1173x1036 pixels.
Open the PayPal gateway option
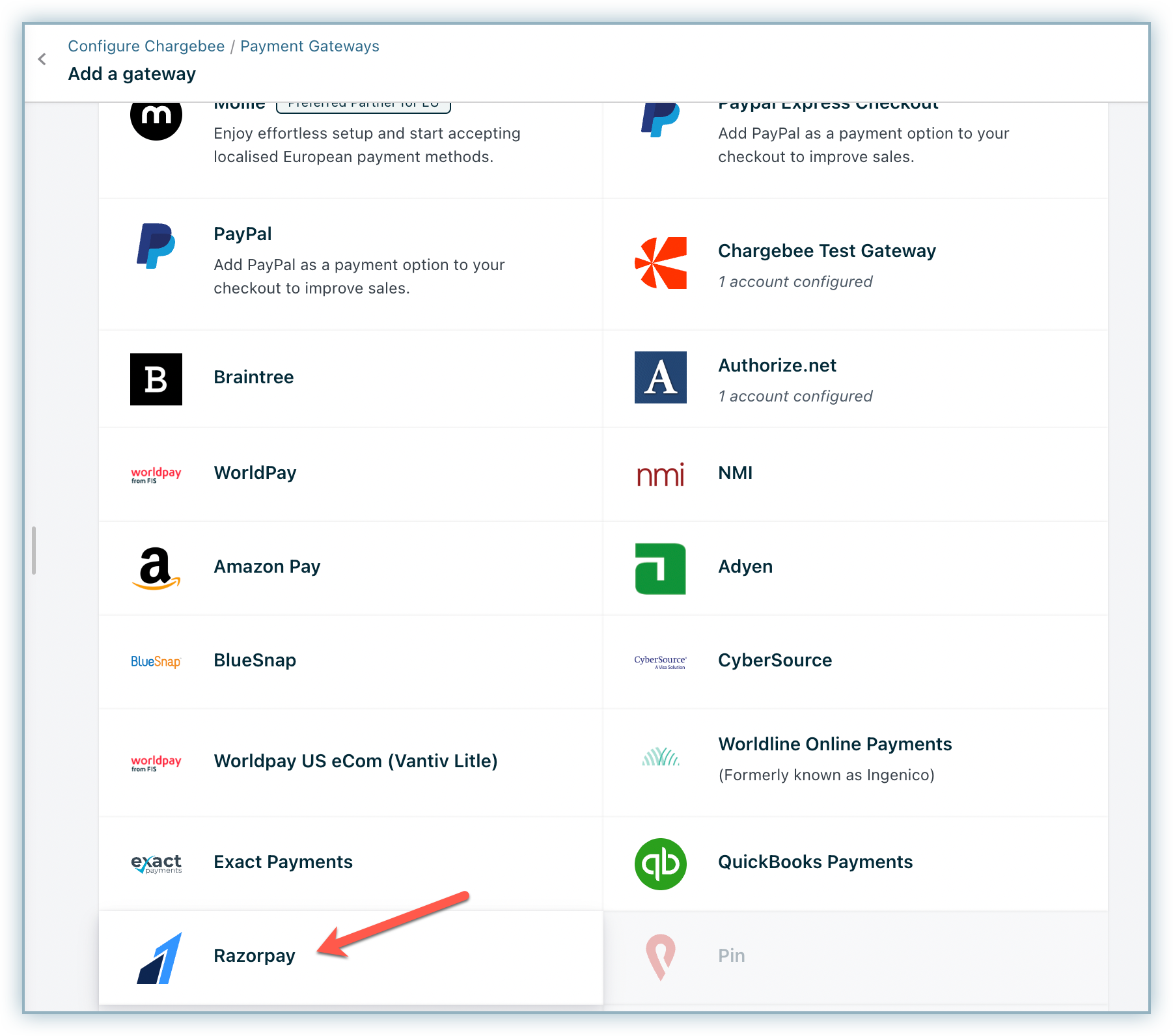(243, 234)
